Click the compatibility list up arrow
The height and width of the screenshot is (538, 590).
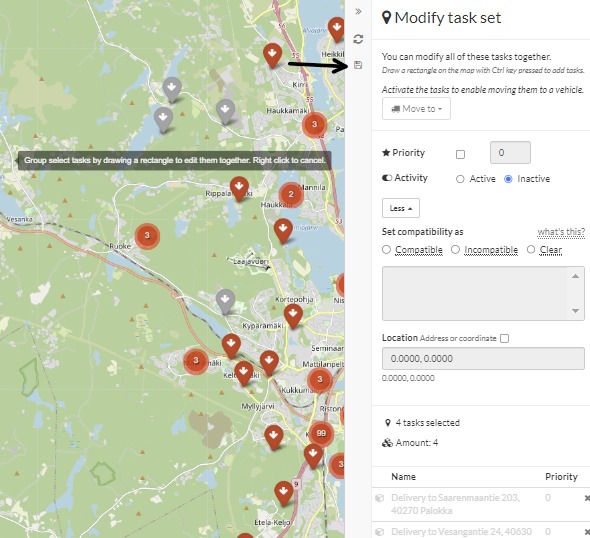(575, 277)
